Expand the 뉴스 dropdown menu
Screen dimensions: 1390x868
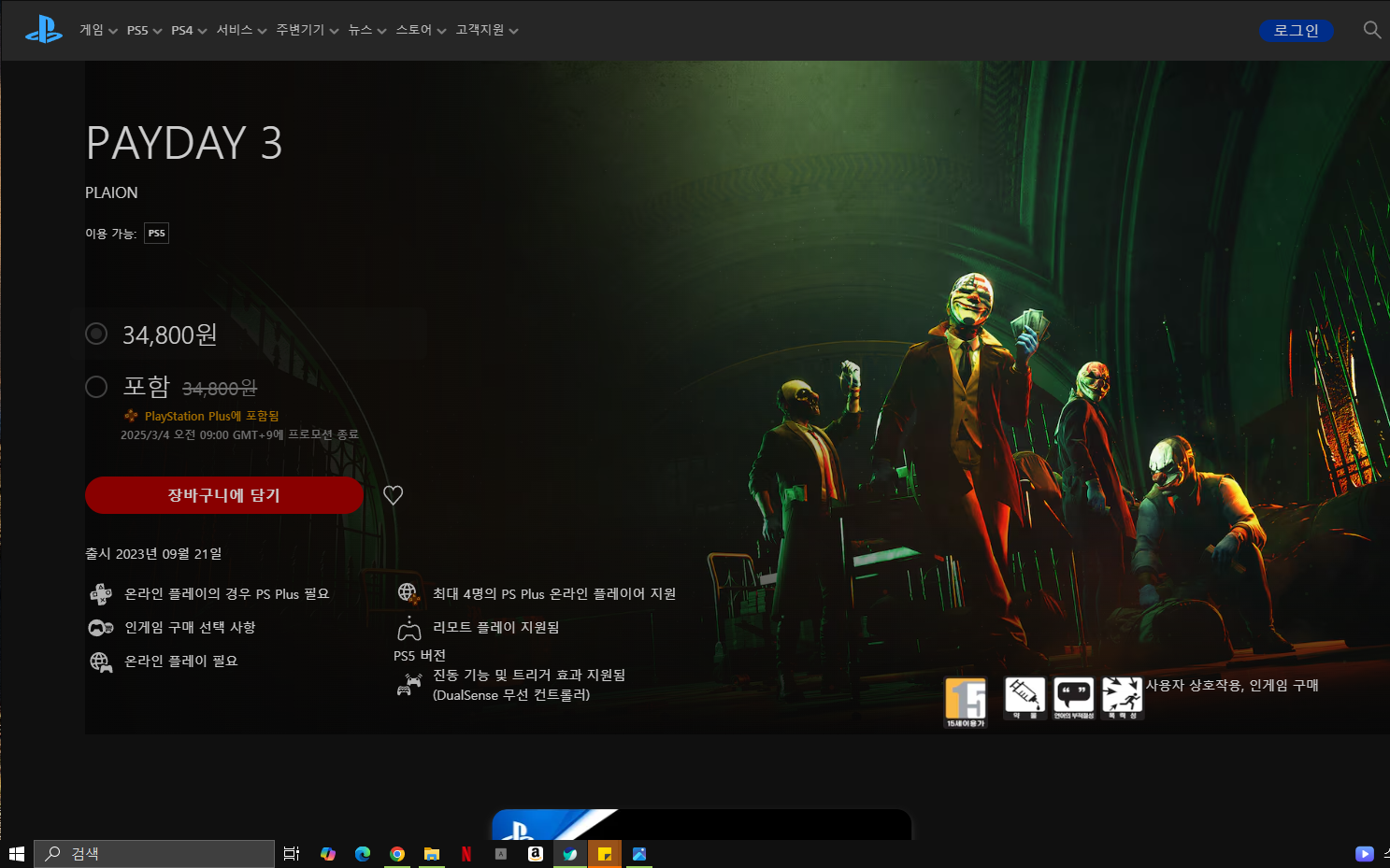coord(367,30)
